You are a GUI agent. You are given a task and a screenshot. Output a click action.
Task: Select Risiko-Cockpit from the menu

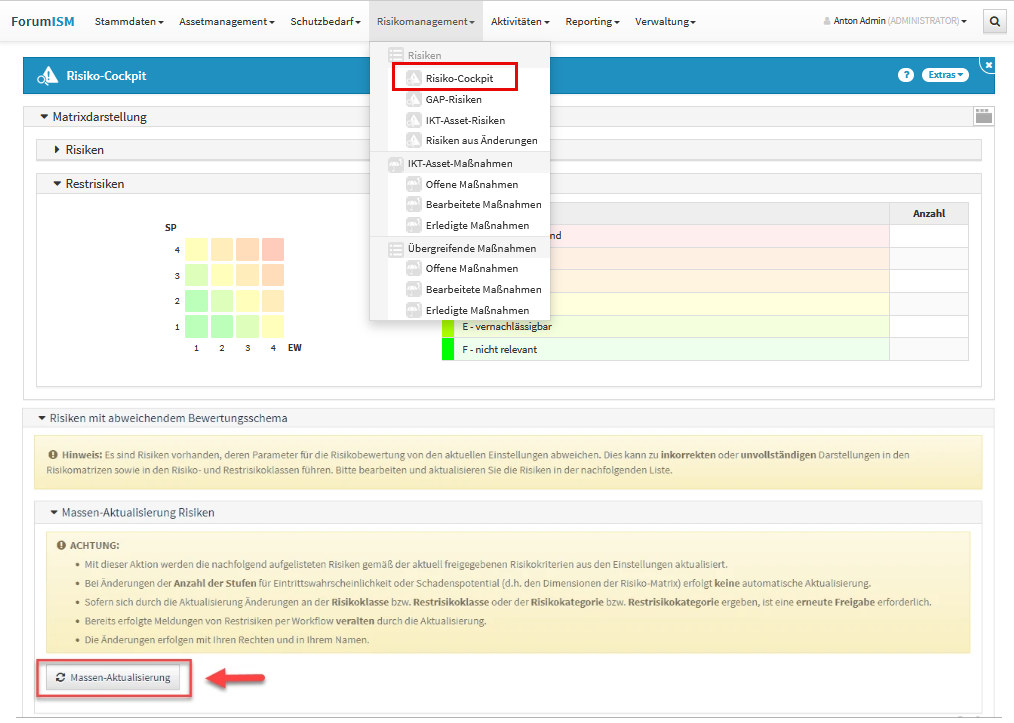coord(458,78)
